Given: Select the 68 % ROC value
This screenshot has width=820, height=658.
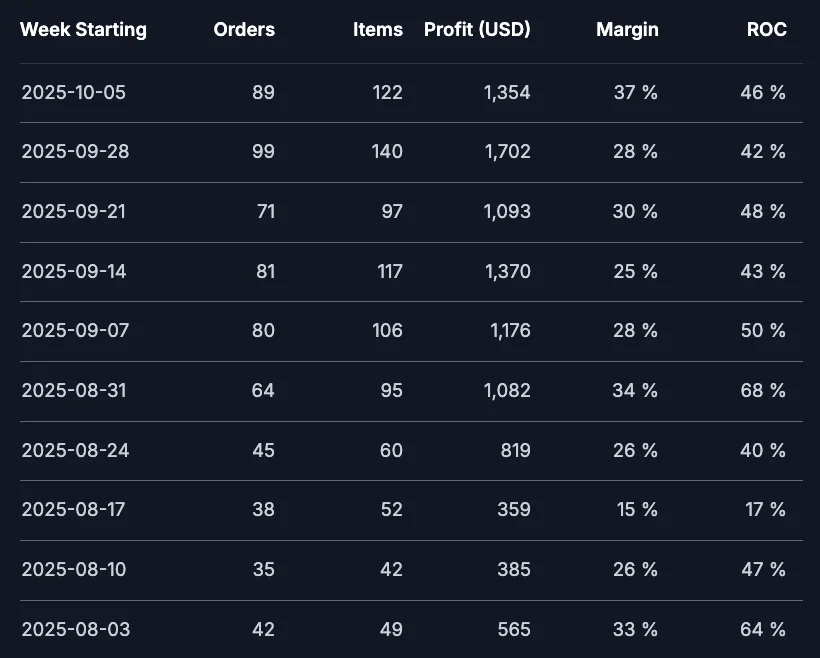Looking at the screenshot, I should [763, 391].
